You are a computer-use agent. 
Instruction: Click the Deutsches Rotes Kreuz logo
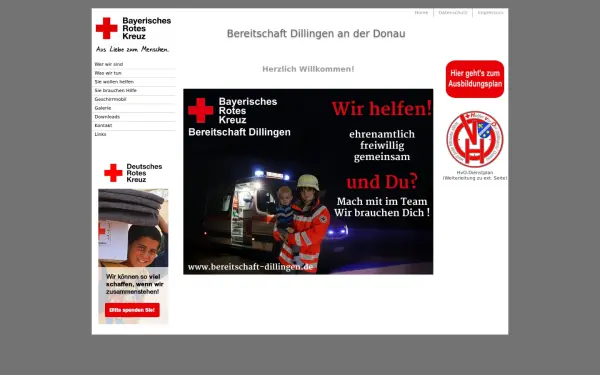(133, 173)
